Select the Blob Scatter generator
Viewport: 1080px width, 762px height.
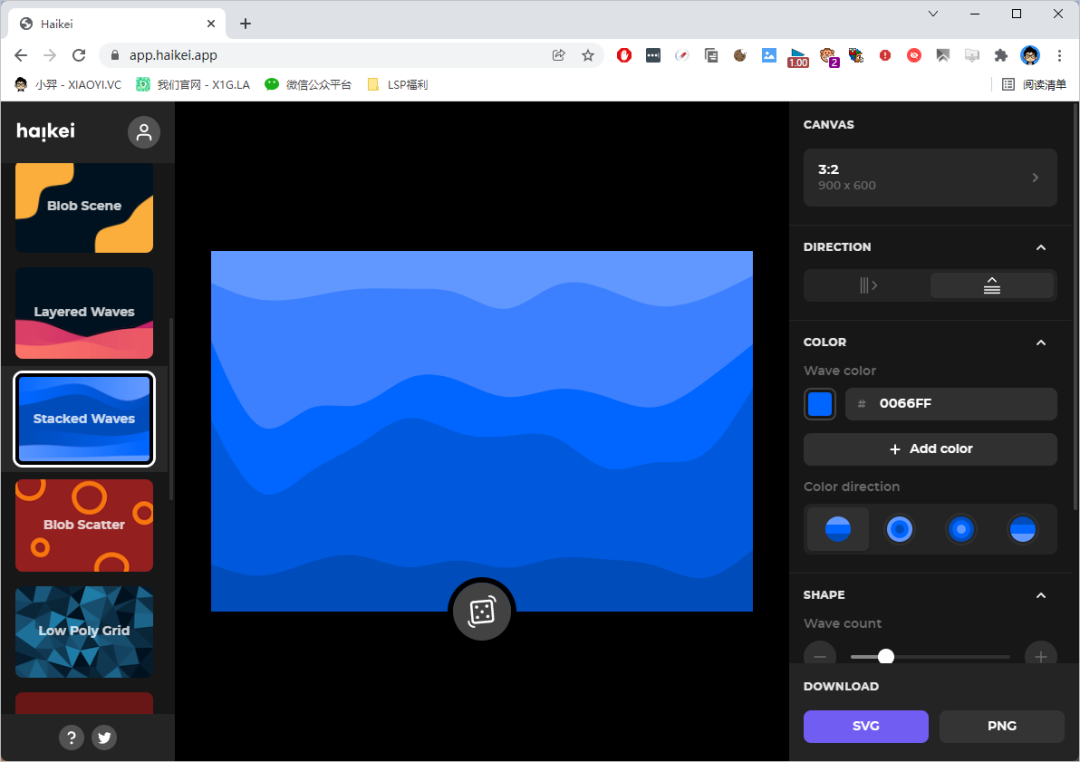[x=84, y=525]
